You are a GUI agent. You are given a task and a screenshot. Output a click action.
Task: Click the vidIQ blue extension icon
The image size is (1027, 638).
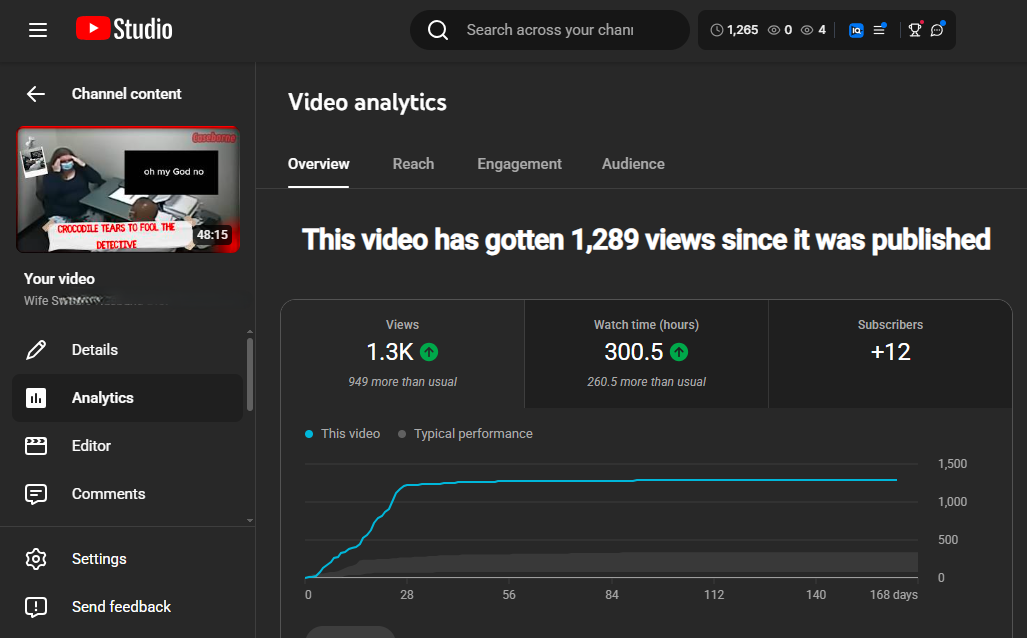pyautogui.click(x=856, y=30)
